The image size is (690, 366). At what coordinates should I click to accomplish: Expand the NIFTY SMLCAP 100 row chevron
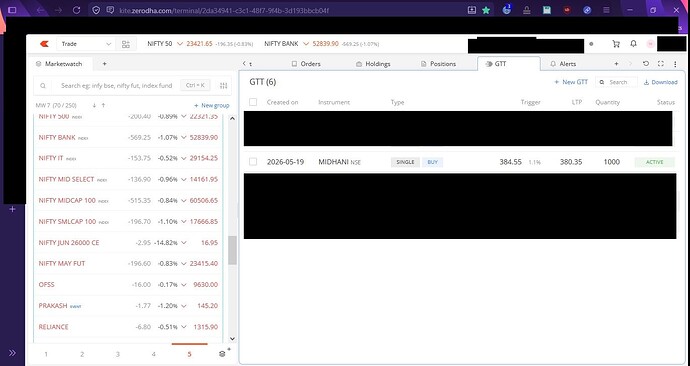point(184,222)
